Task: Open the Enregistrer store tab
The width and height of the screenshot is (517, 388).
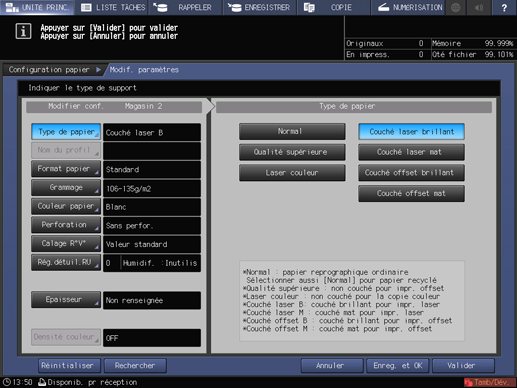Action: (259, 7)
